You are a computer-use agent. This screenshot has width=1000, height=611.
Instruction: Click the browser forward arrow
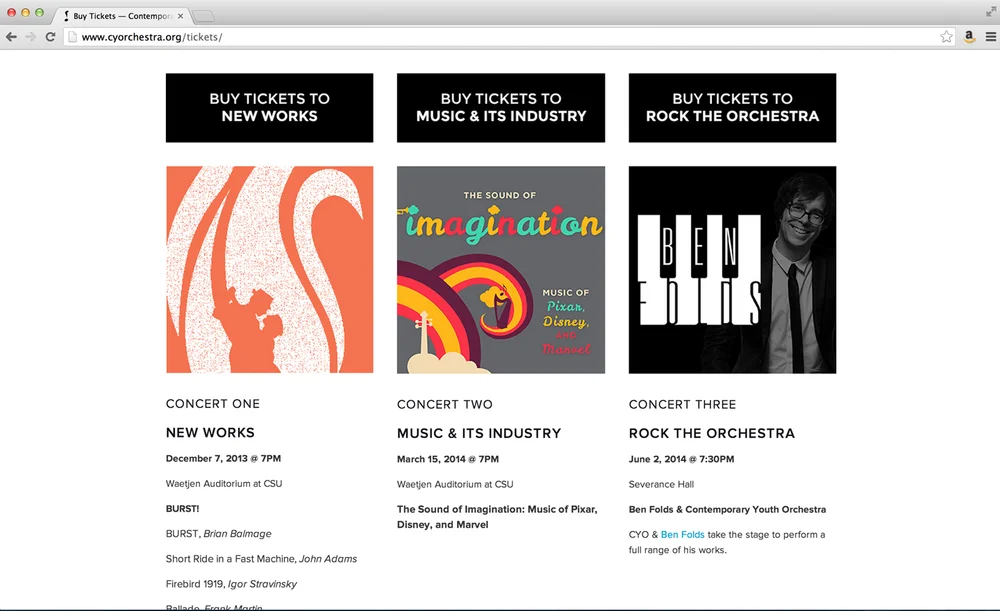click(31, 37)
